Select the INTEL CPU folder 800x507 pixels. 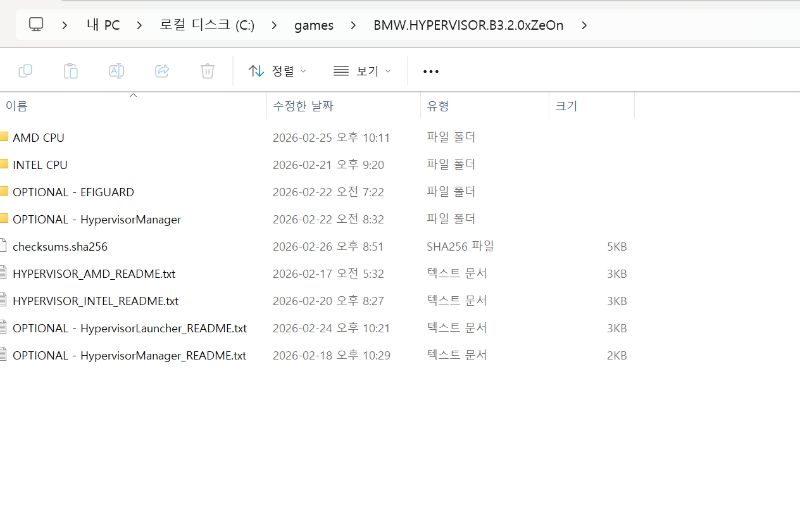[x=40, y=164]
